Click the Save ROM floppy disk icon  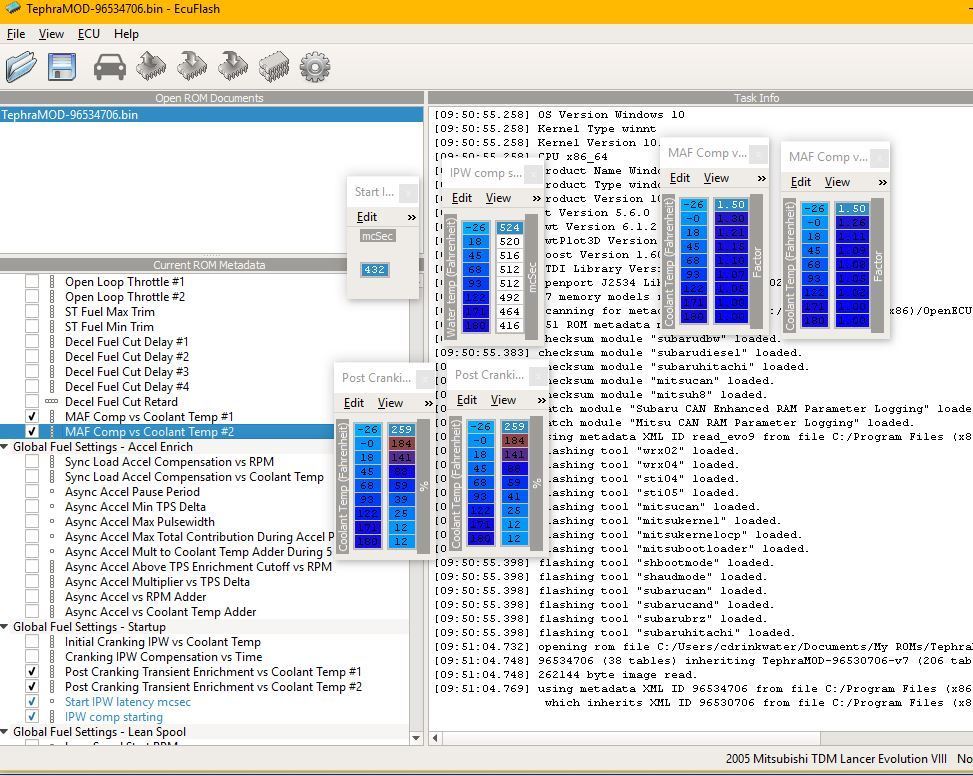[x=62, y=67]
